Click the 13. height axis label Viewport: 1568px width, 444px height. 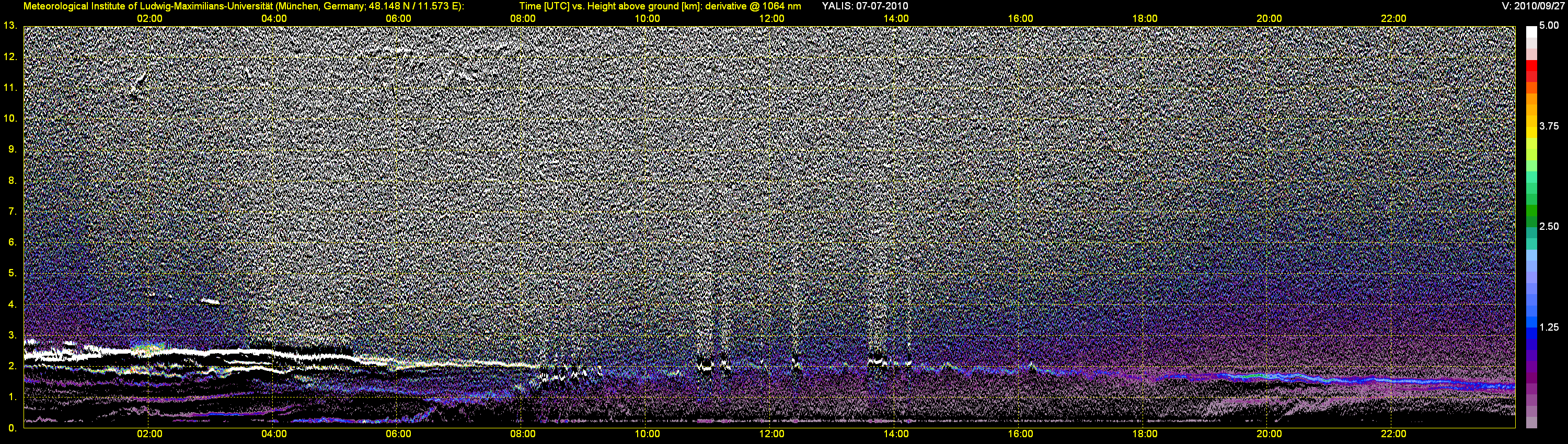point(10,26)
